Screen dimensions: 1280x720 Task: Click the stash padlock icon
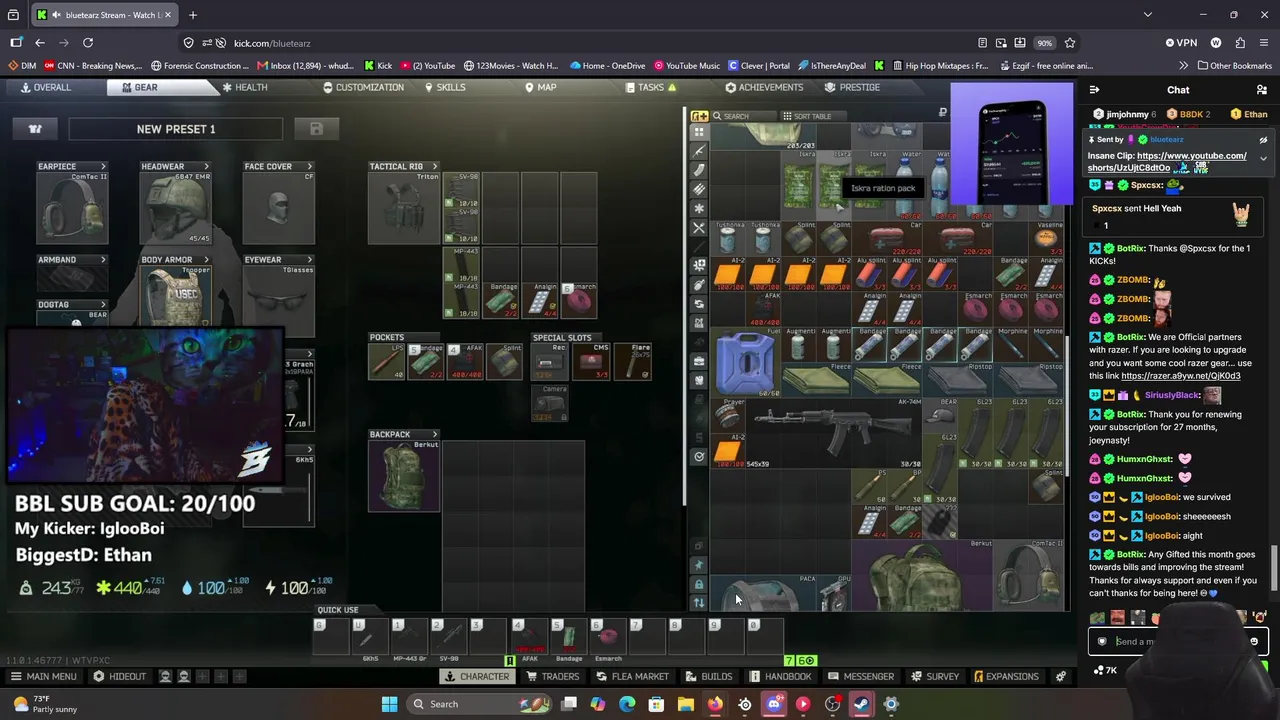[699, 585]
